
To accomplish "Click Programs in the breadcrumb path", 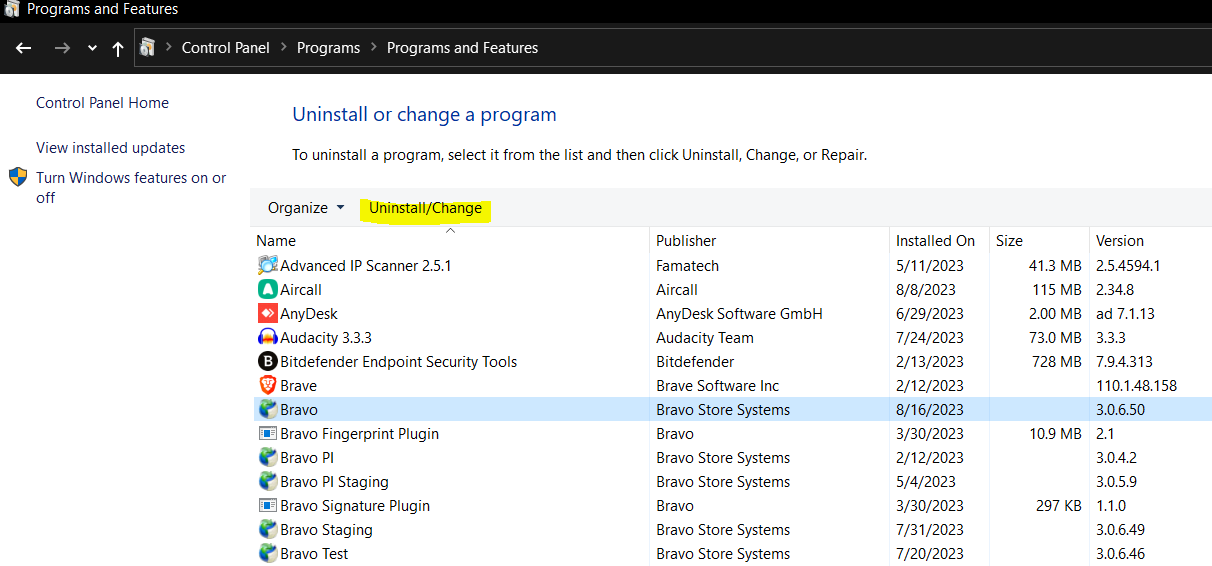I will [328, 48].
